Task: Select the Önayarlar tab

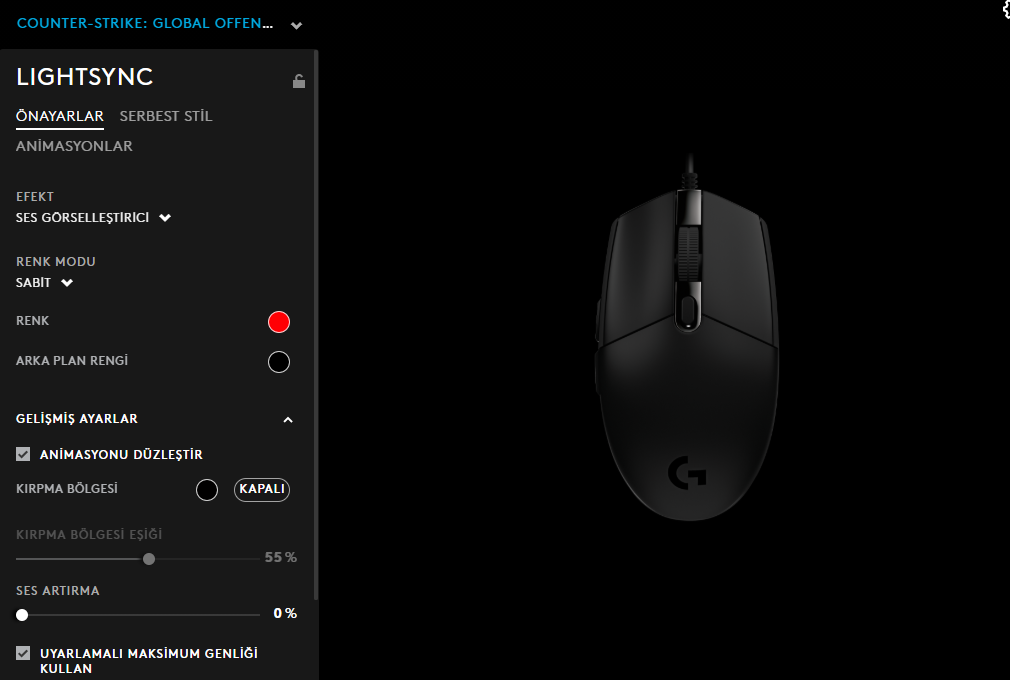Action: tap(60, 117)
